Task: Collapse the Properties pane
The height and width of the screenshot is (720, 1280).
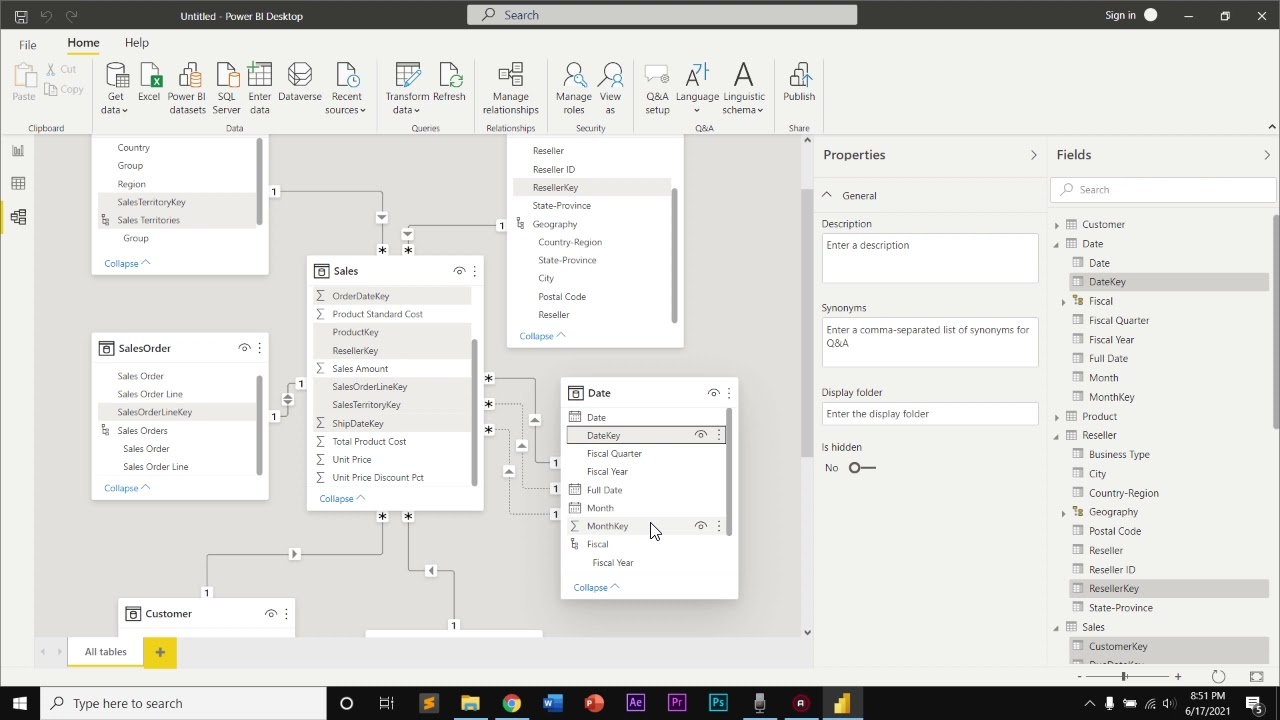Action: coord(1033,155)
